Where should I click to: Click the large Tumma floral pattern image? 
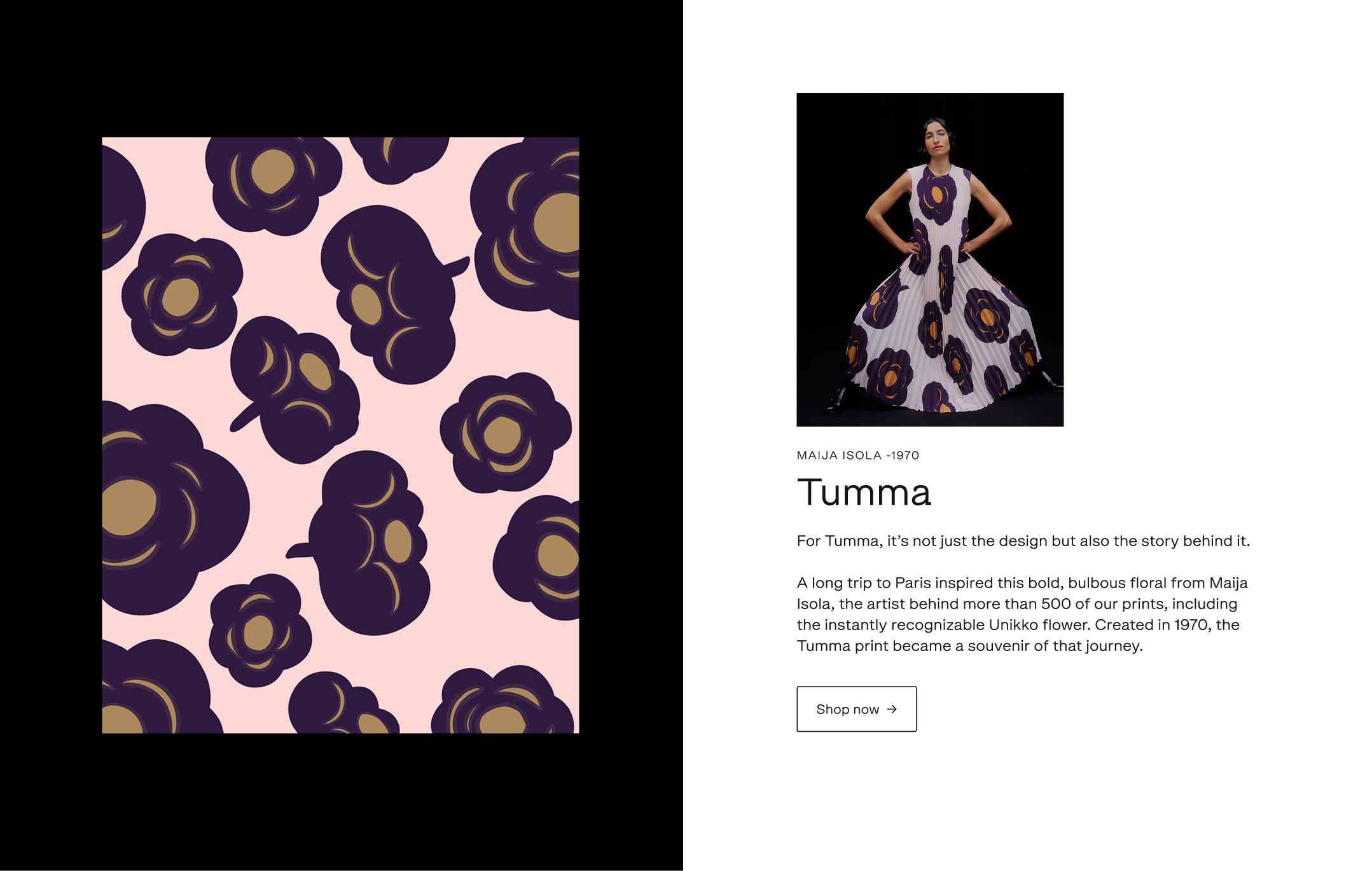click(340, 435)
